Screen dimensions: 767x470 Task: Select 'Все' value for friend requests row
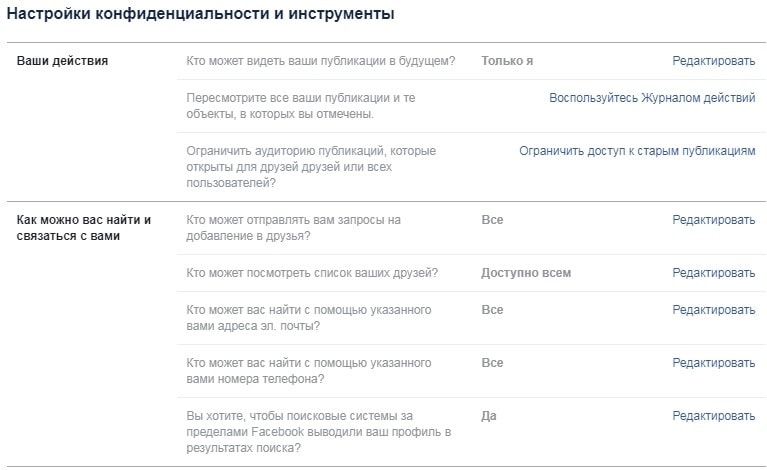click(492, 220)
